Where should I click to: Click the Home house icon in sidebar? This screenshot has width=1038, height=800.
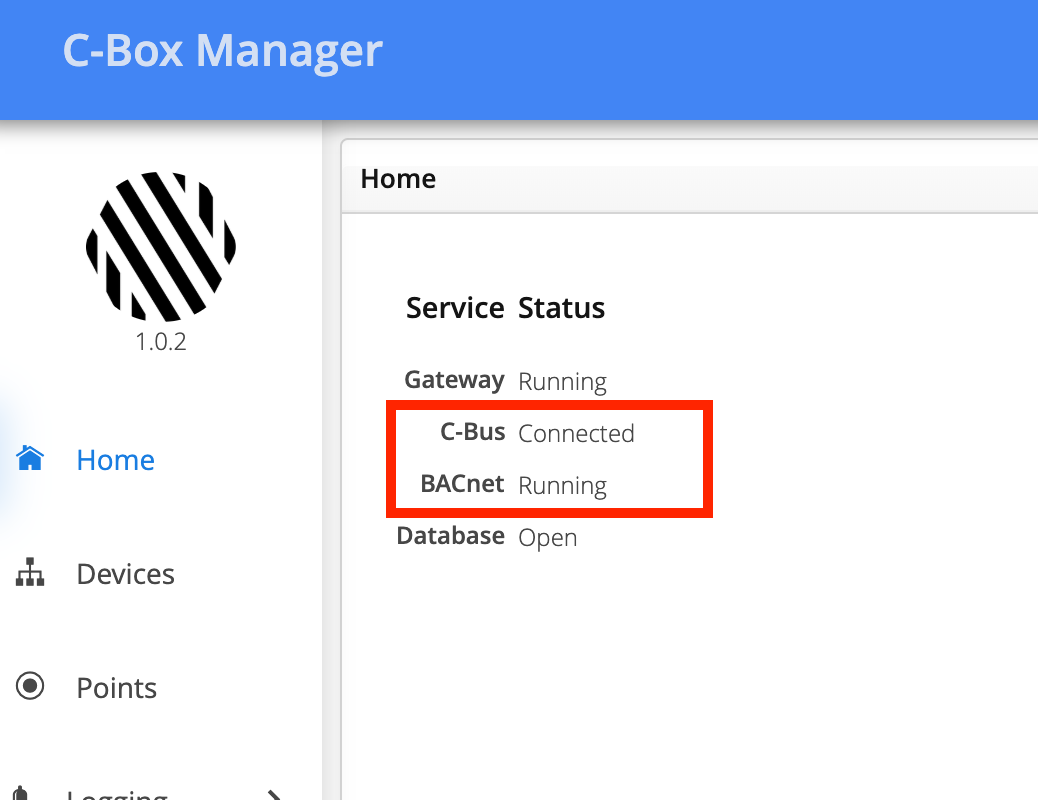31,459
